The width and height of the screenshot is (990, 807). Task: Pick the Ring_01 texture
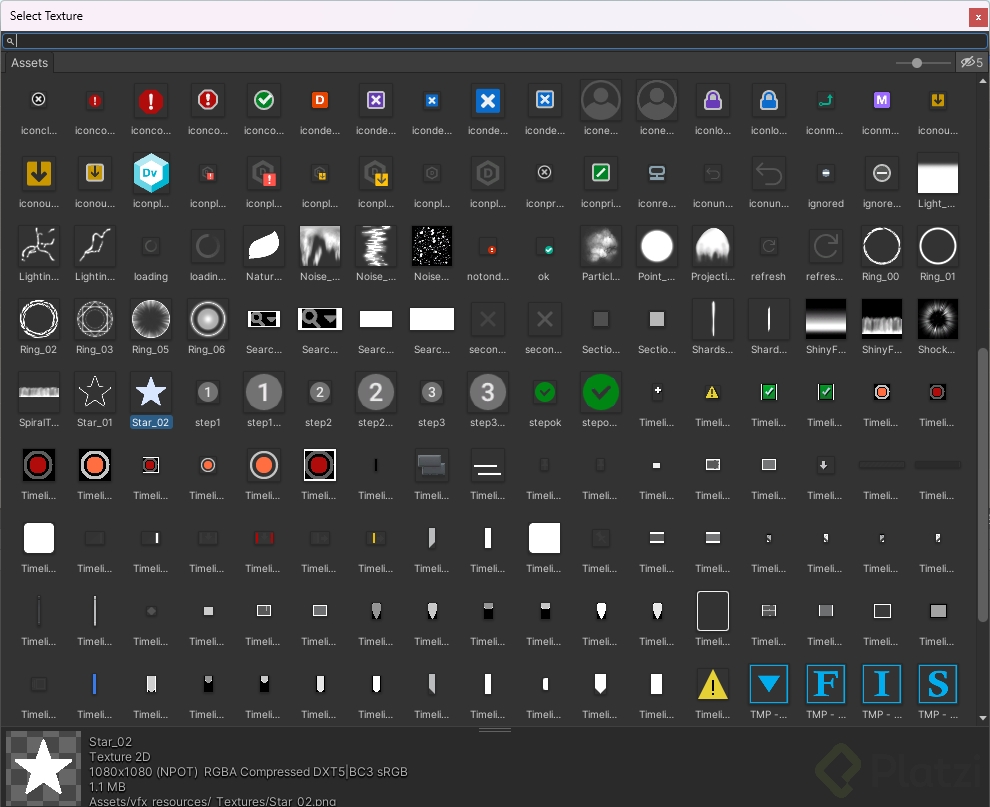click(938, 246)
